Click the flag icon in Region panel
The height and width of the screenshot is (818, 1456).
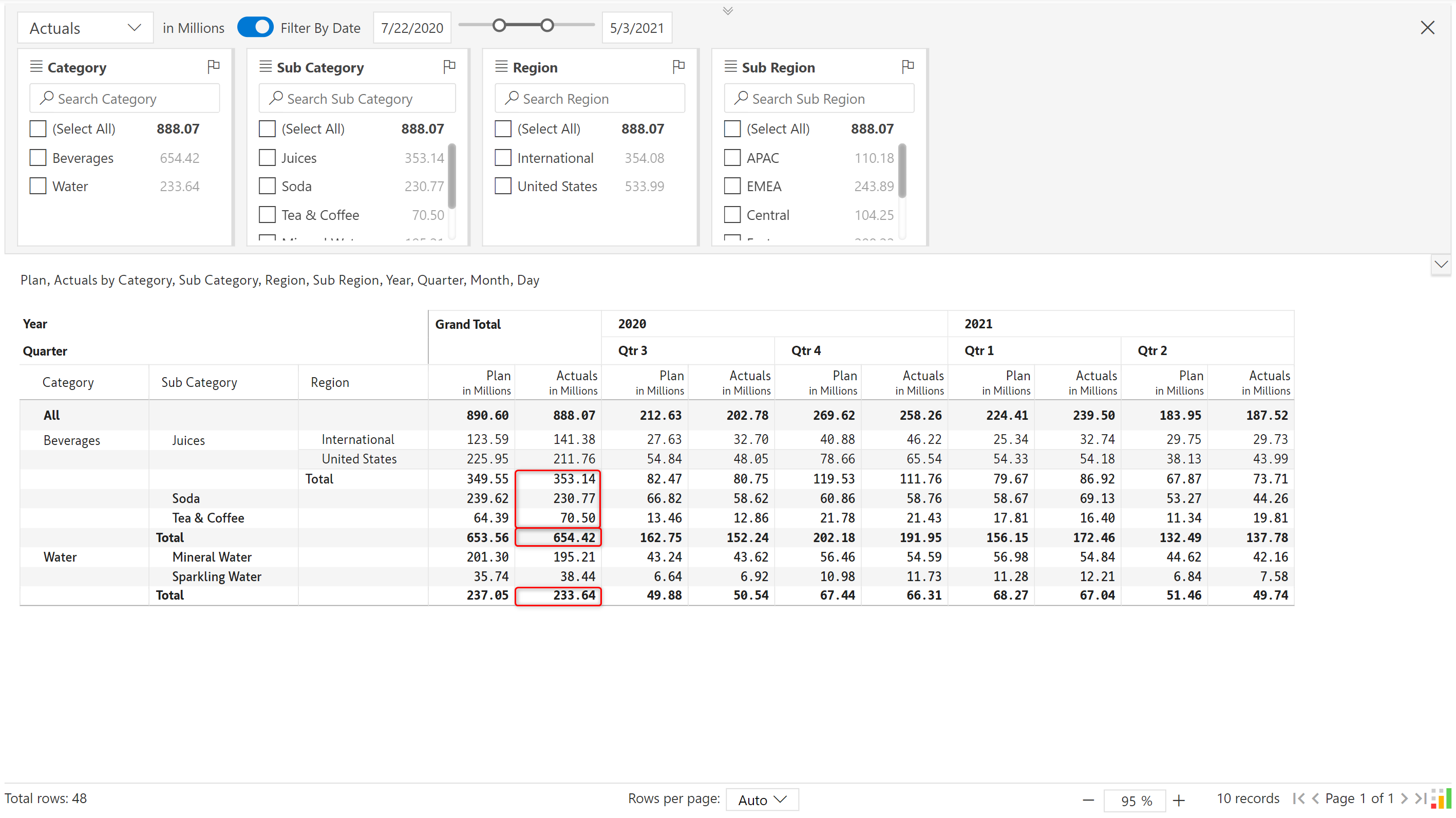click(678, 67)
